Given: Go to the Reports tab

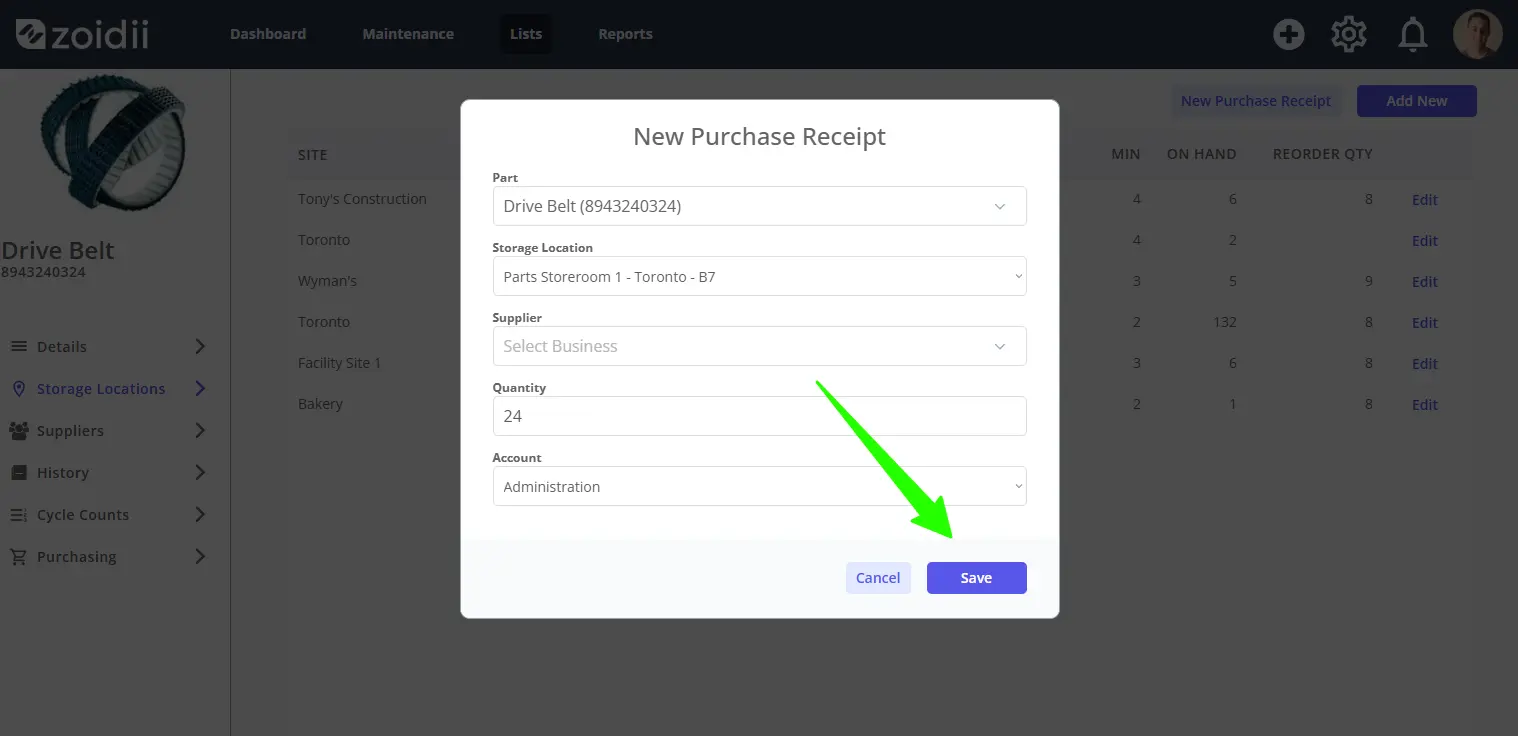Looking at the screenshot, I should 625,34.
